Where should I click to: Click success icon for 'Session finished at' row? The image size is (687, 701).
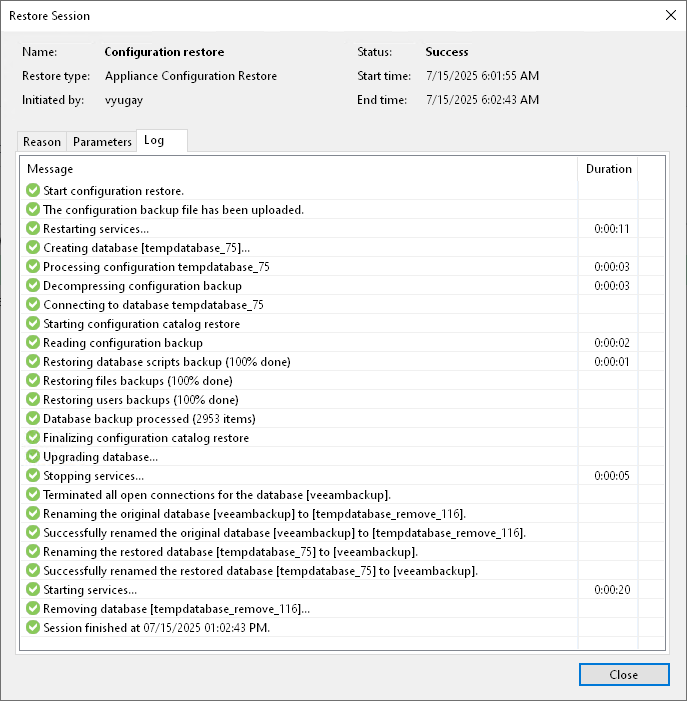click(x=33, y=627)
